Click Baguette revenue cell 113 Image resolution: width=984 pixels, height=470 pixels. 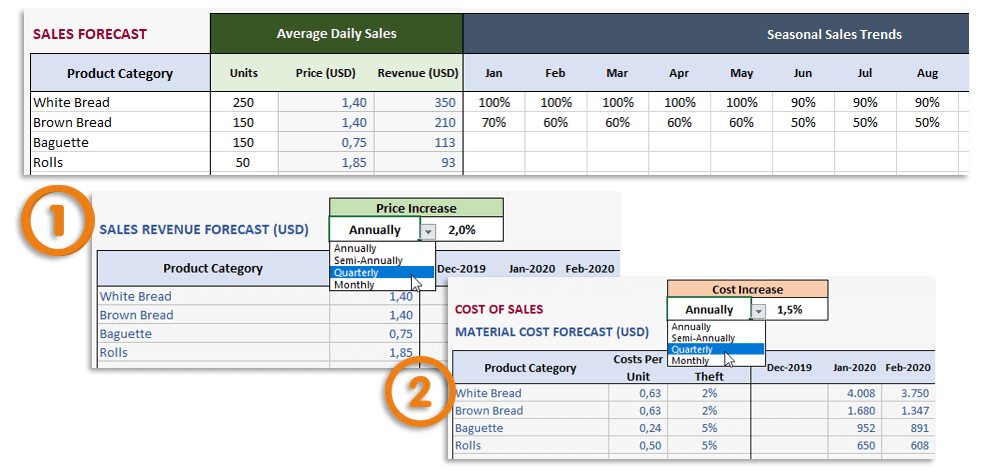point(418,142)
